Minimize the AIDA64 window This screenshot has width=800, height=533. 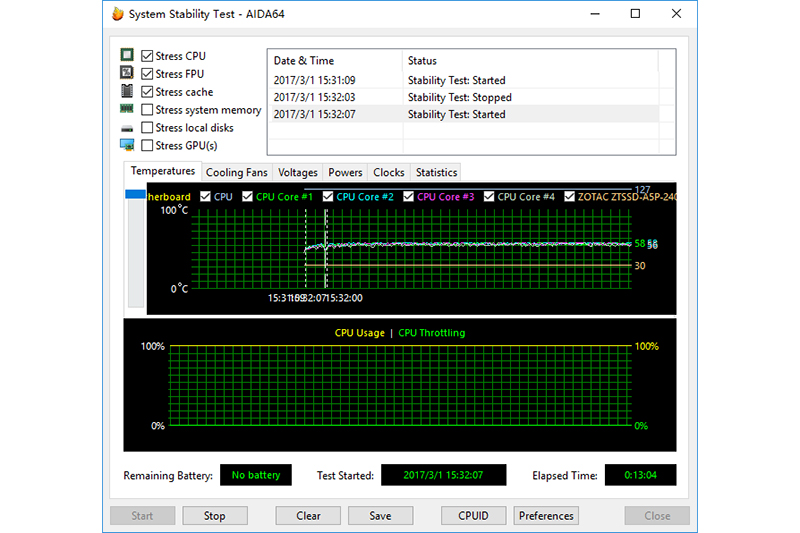pos(595,14)
